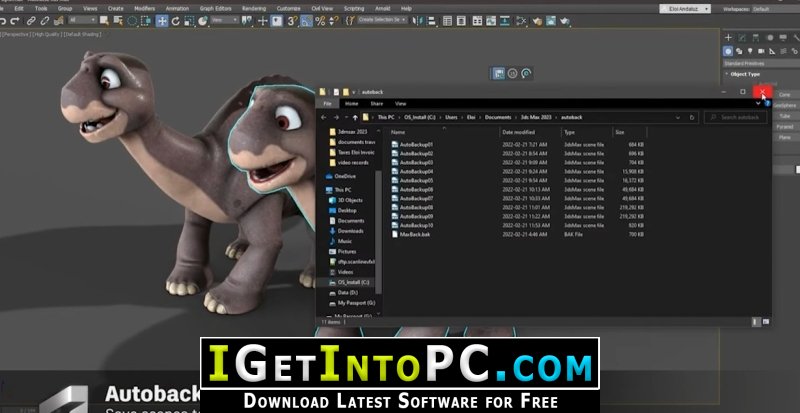Open Create Selection Set dropdown
The width and height of the screenshot is (800, 413).
[382, 20]
